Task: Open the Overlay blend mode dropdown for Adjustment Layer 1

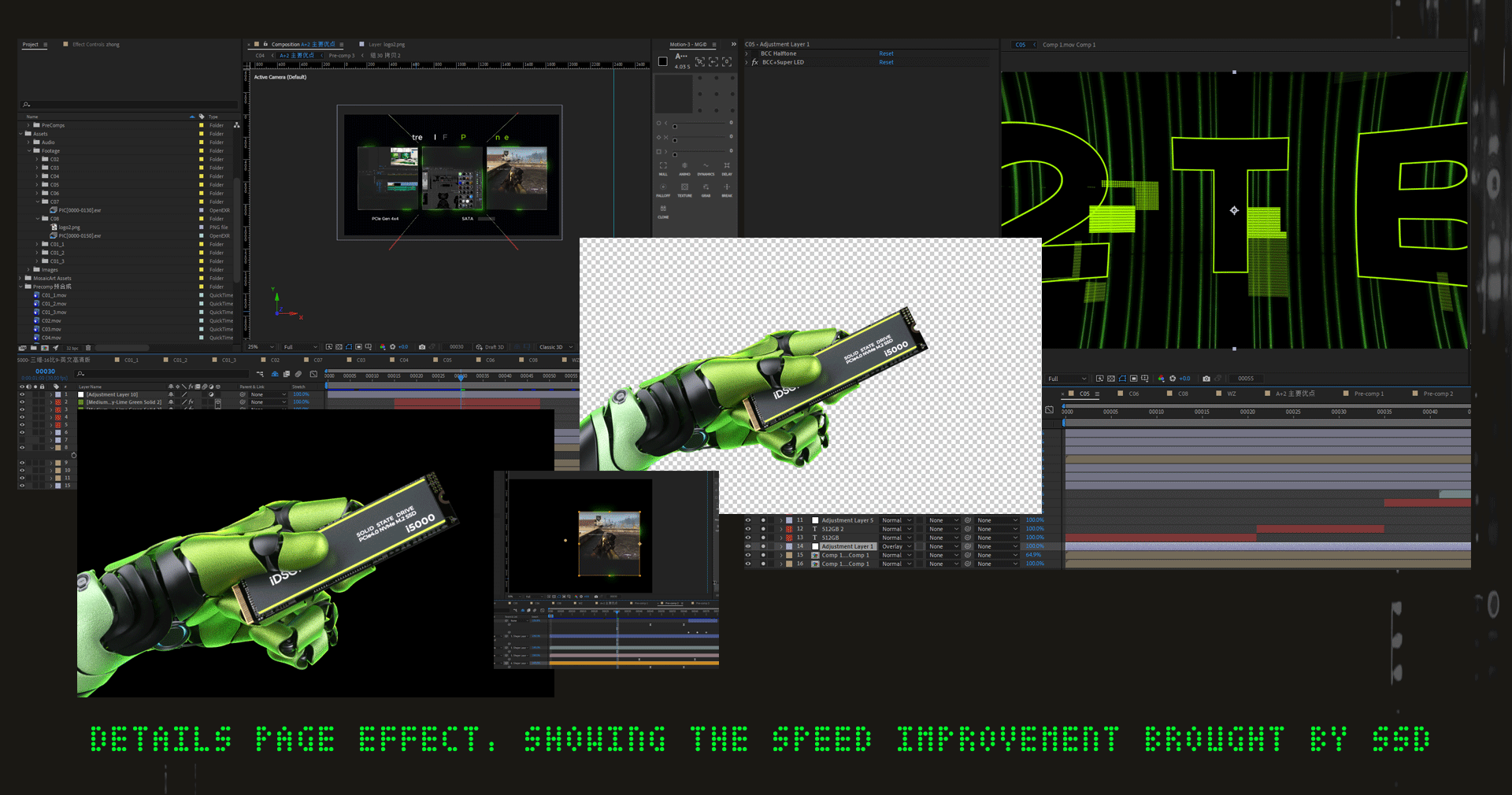Action: click(x=896, y=546)
